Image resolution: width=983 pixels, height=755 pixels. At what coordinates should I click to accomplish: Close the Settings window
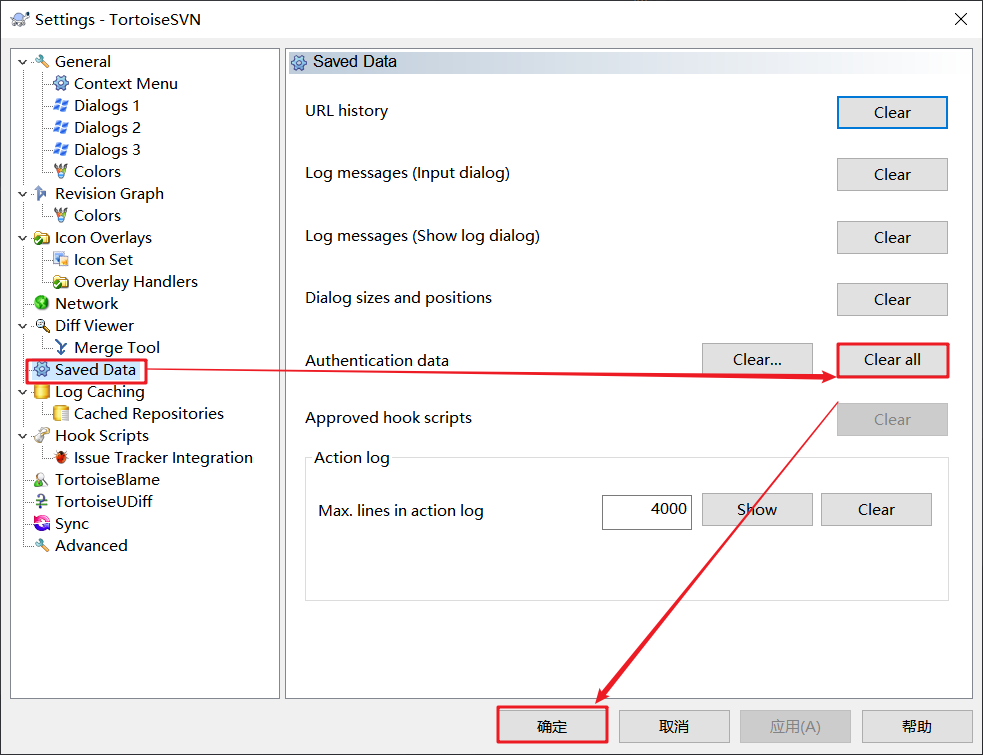pyautogui.click(x=960, y=19)
